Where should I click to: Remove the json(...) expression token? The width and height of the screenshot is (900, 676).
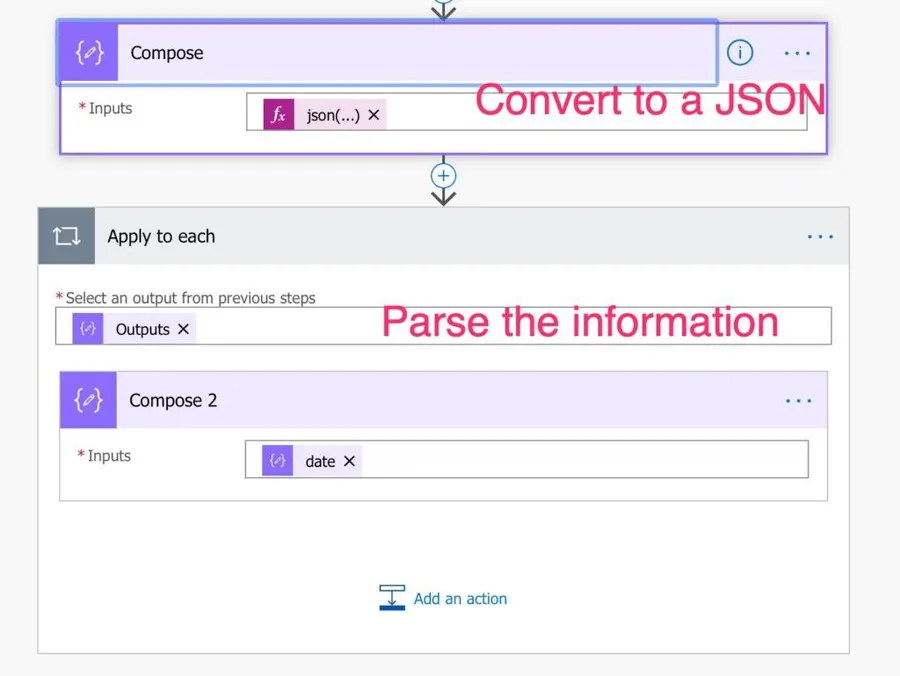click(x=374, y=115)
